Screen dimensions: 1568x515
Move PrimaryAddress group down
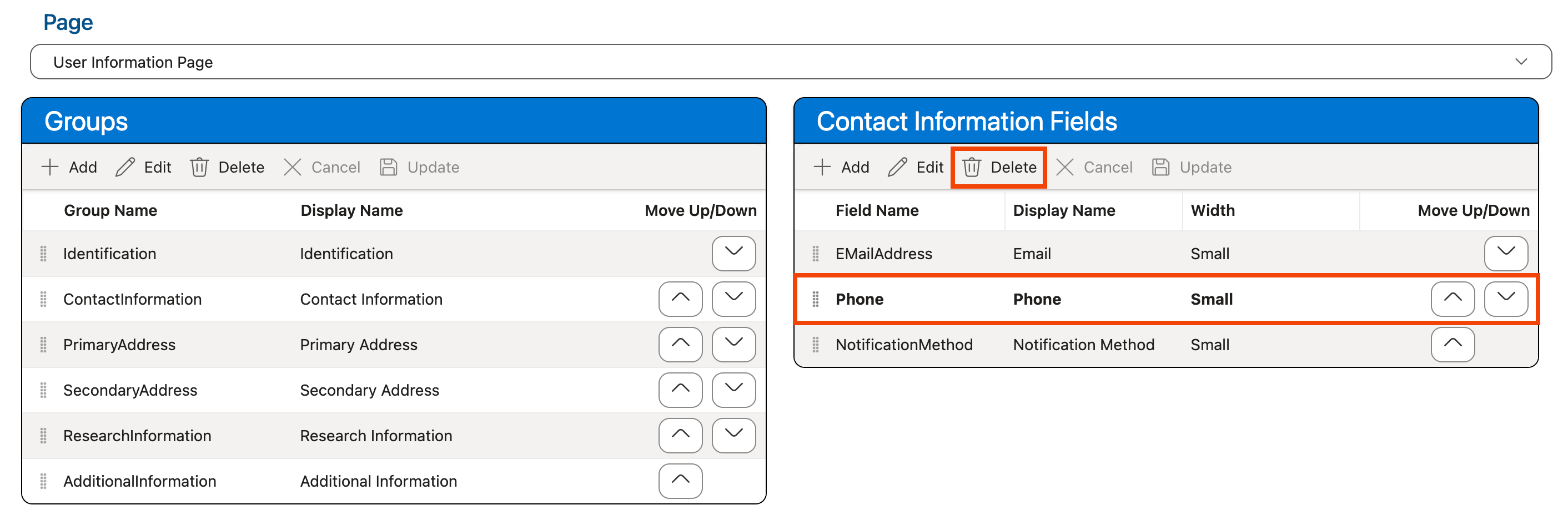733,345
